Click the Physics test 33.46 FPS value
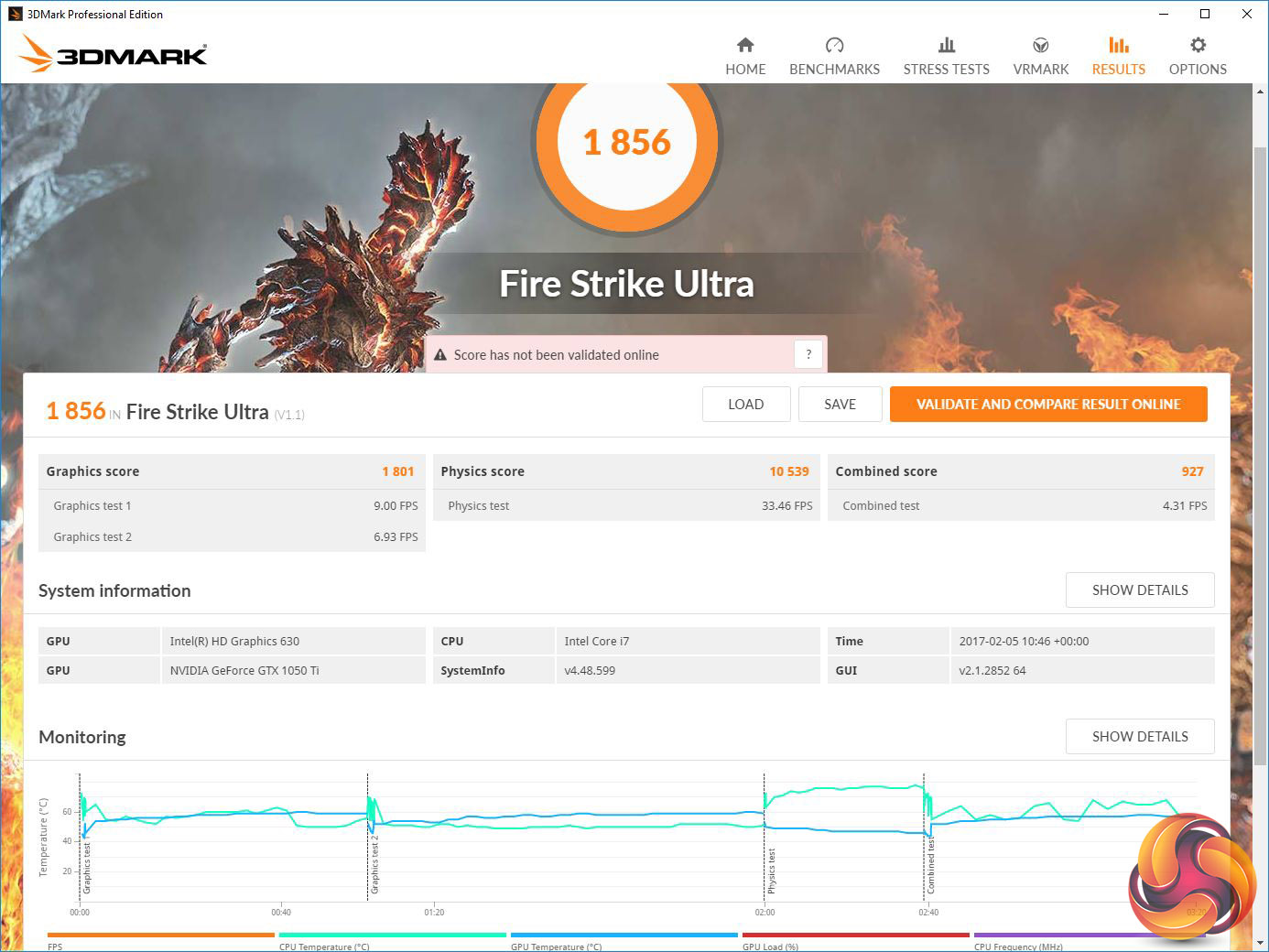The height and width of the screenshot is (952, 1269). pos(787,505)
